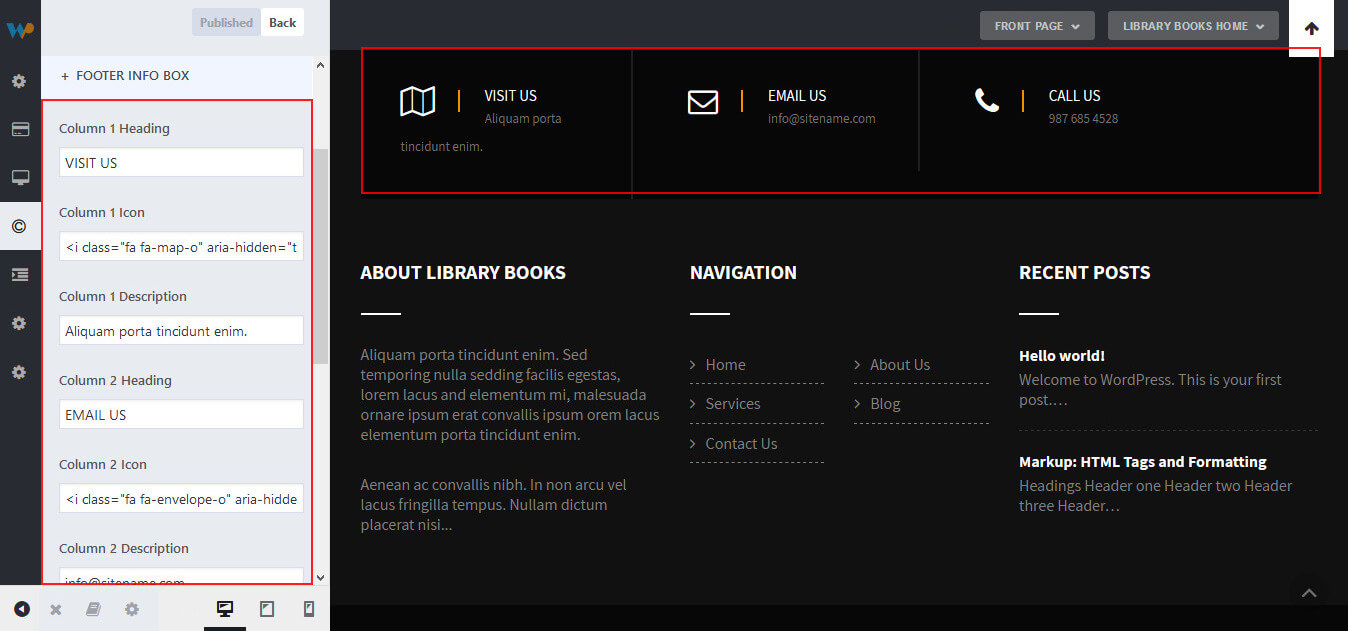Focus the Column 2 Icon code field
Viewport: 1348px width, 631px height.
[181, 499]
